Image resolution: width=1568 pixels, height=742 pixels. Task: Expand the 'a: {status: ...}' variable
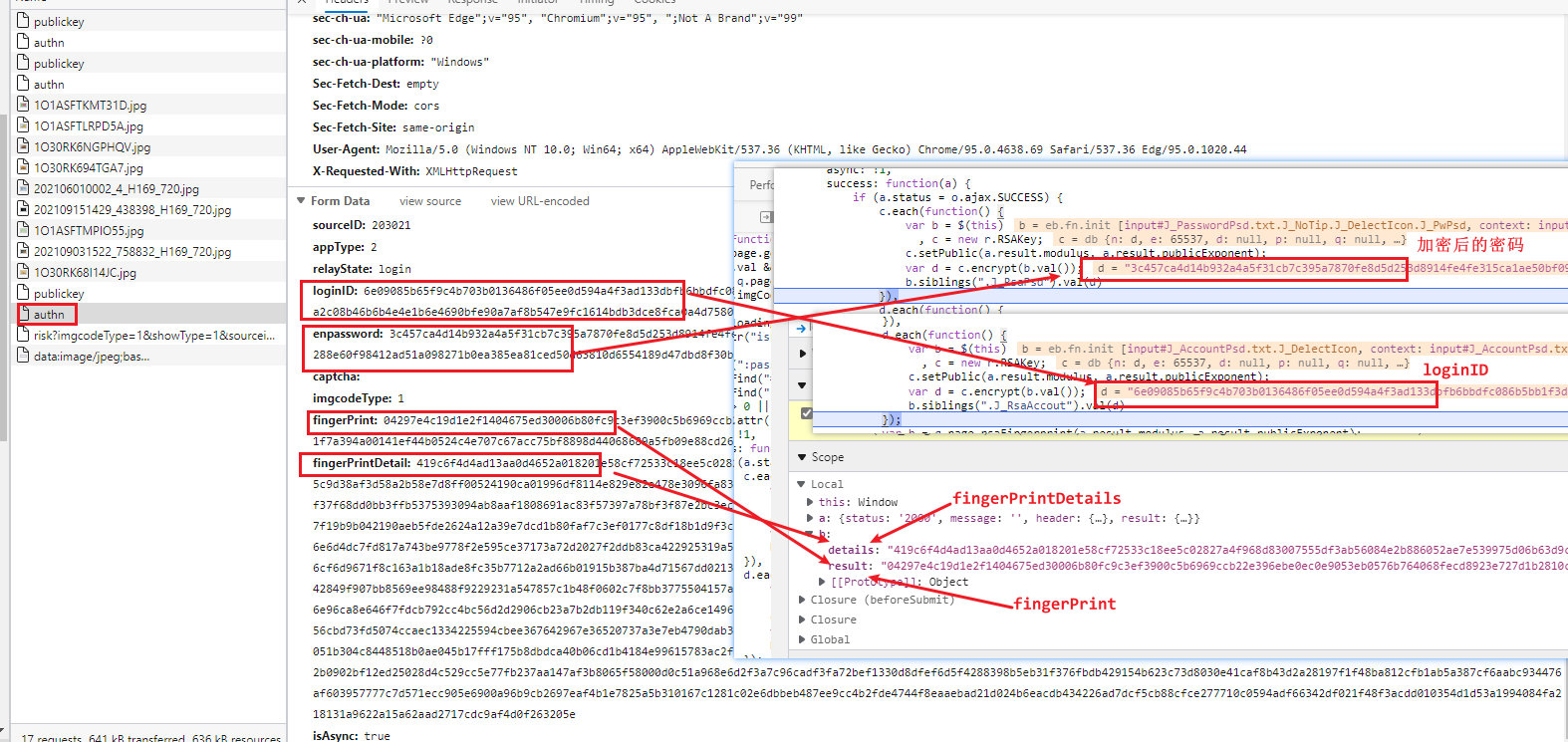tap(810, 518)
